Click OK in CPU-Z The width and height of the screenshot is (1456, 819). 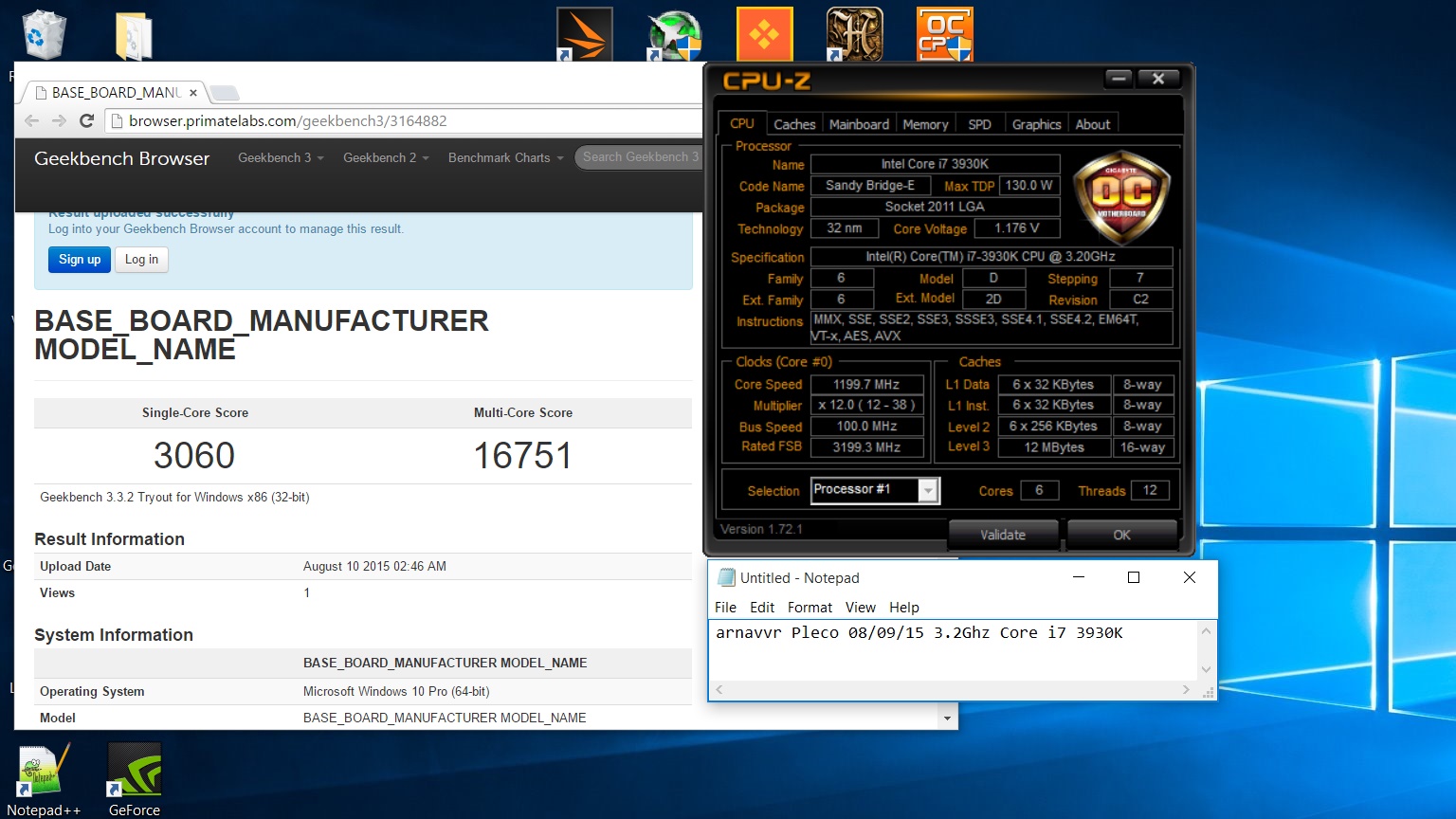(x=1121, y=535)
